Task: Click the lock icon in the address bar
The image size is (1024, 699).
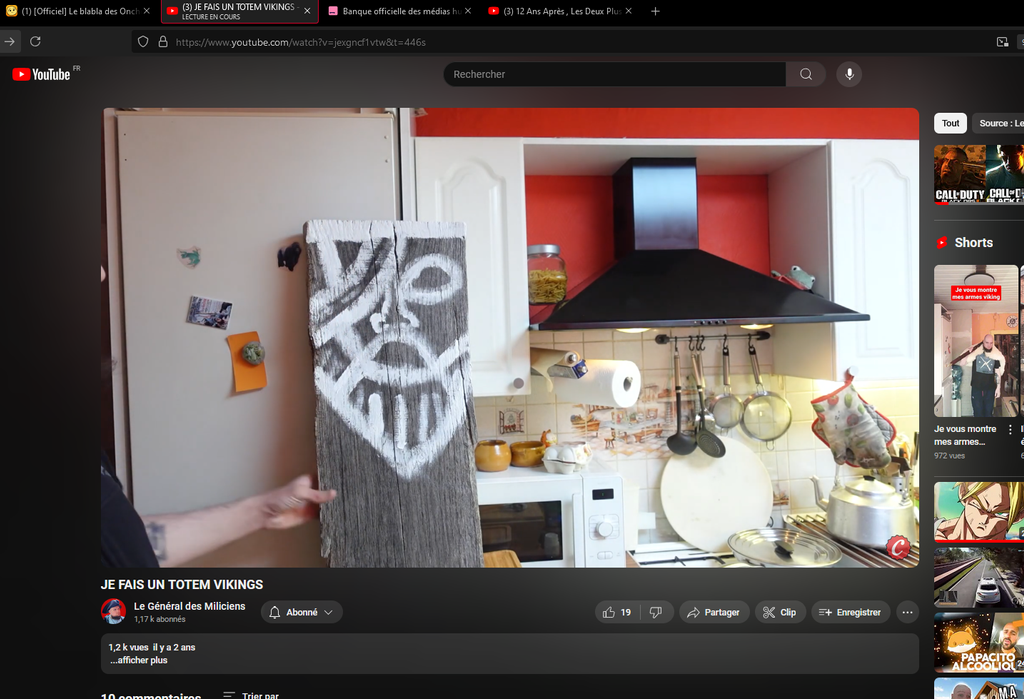Action: pyautogui.click(x=162, y=42)
